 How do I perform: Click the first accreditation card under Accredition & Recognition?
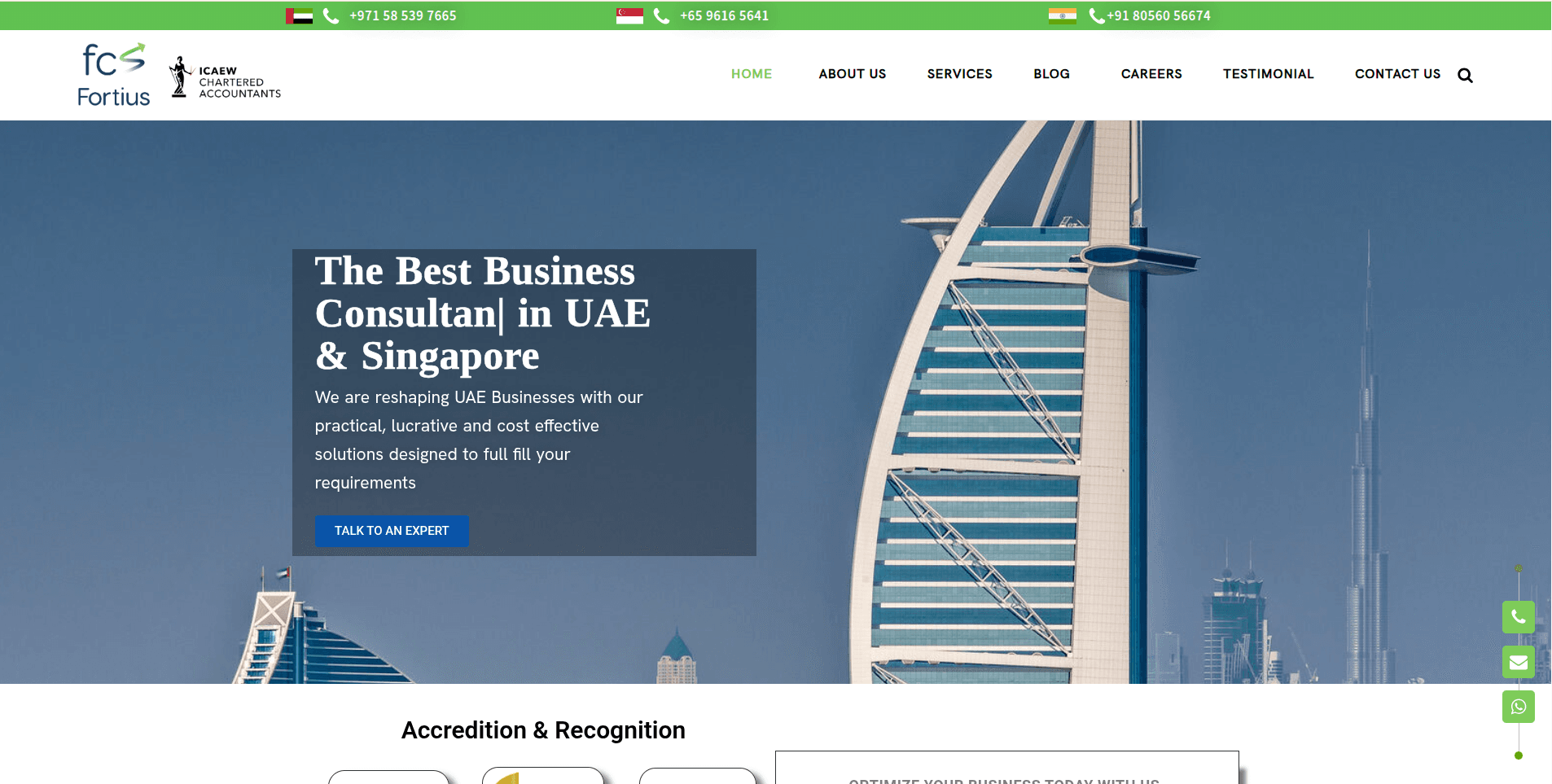coord(388,779)
